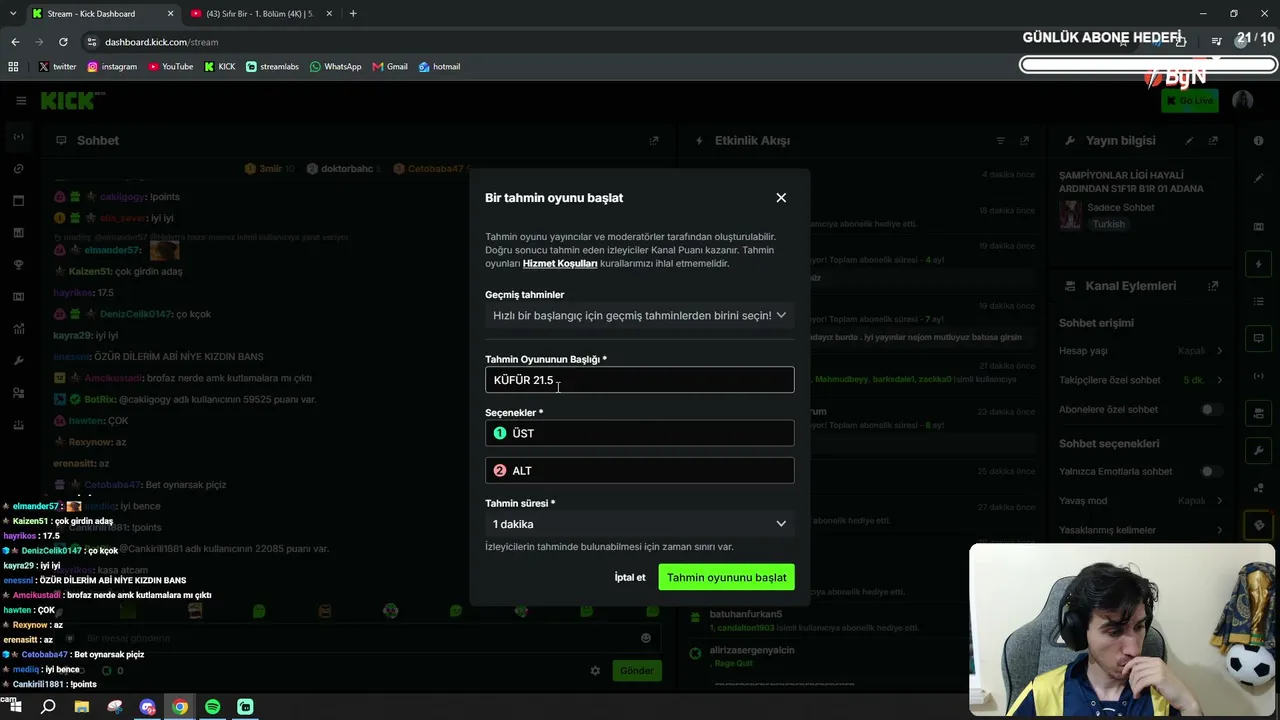Reload the current page
Viewport: 1280px width, 720px height.
[x=63, y=42]
